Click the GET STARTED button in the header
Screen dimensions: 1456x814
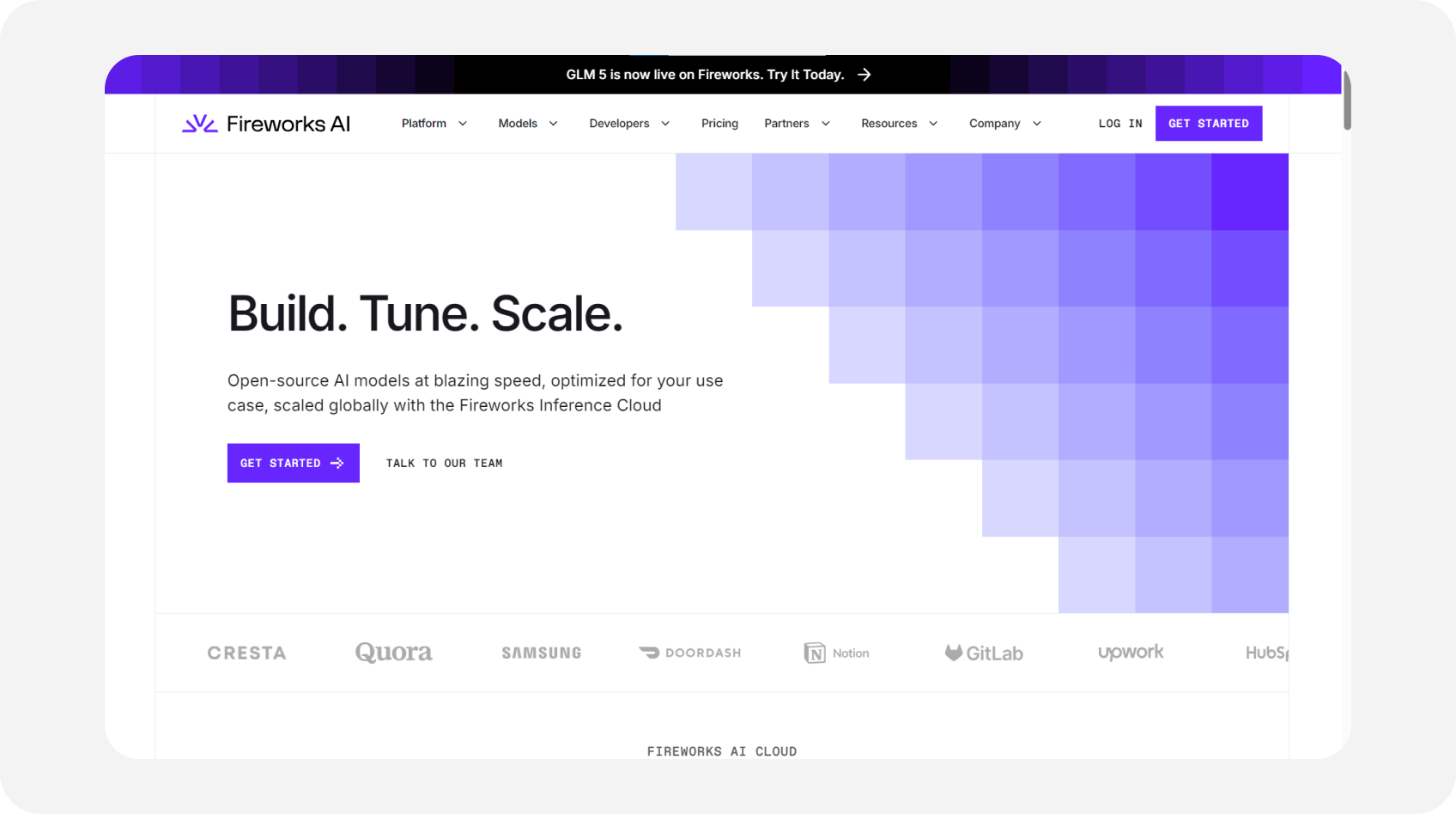(1209, 124)
